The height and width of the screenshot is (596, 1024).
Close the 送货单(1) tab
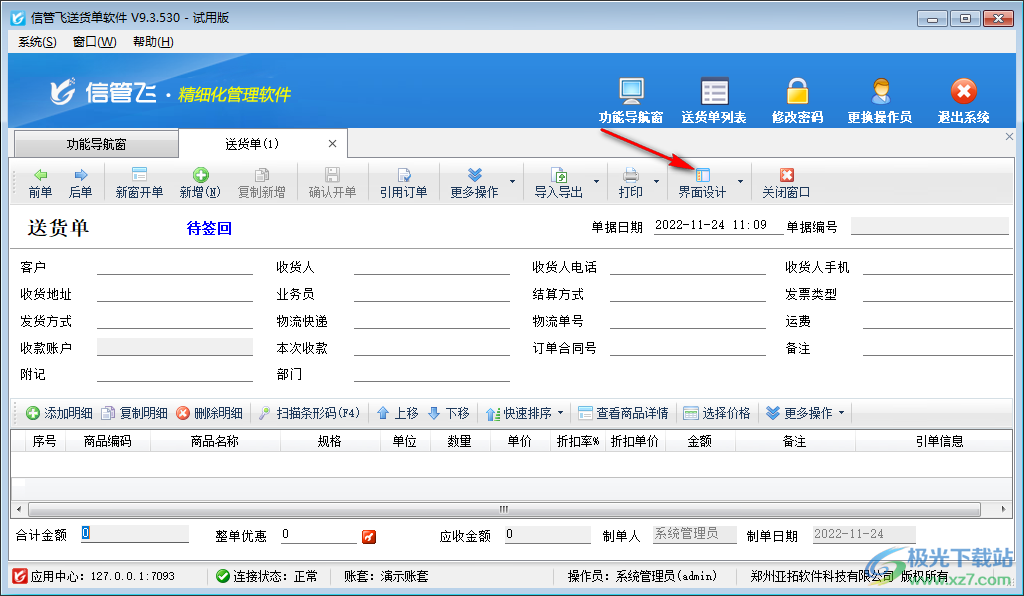(332, 144)
